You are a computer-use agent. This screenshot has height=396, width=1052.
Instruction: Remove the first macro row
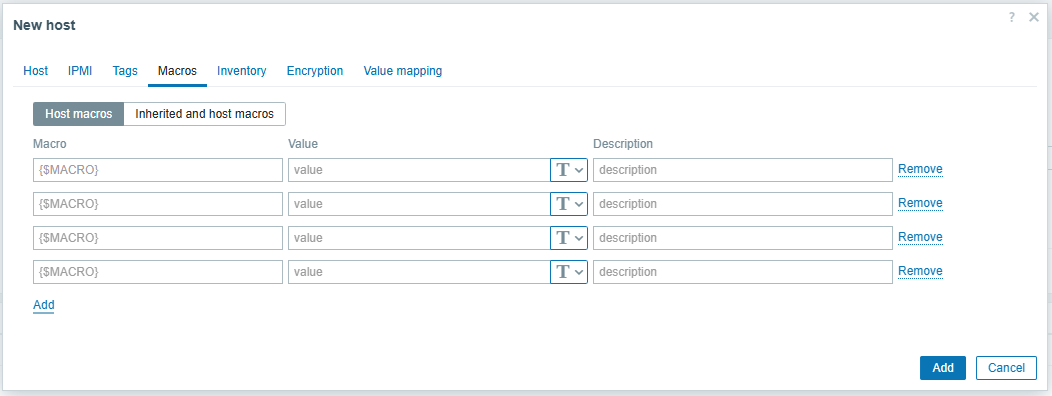tap(920, 169)
